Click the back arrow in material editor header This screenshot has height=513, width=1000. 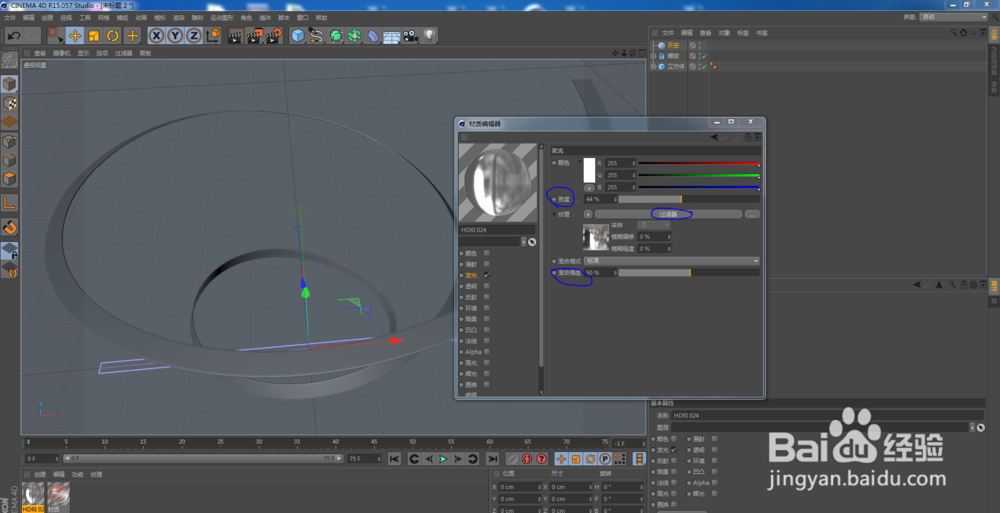click(x=714, y=137)
